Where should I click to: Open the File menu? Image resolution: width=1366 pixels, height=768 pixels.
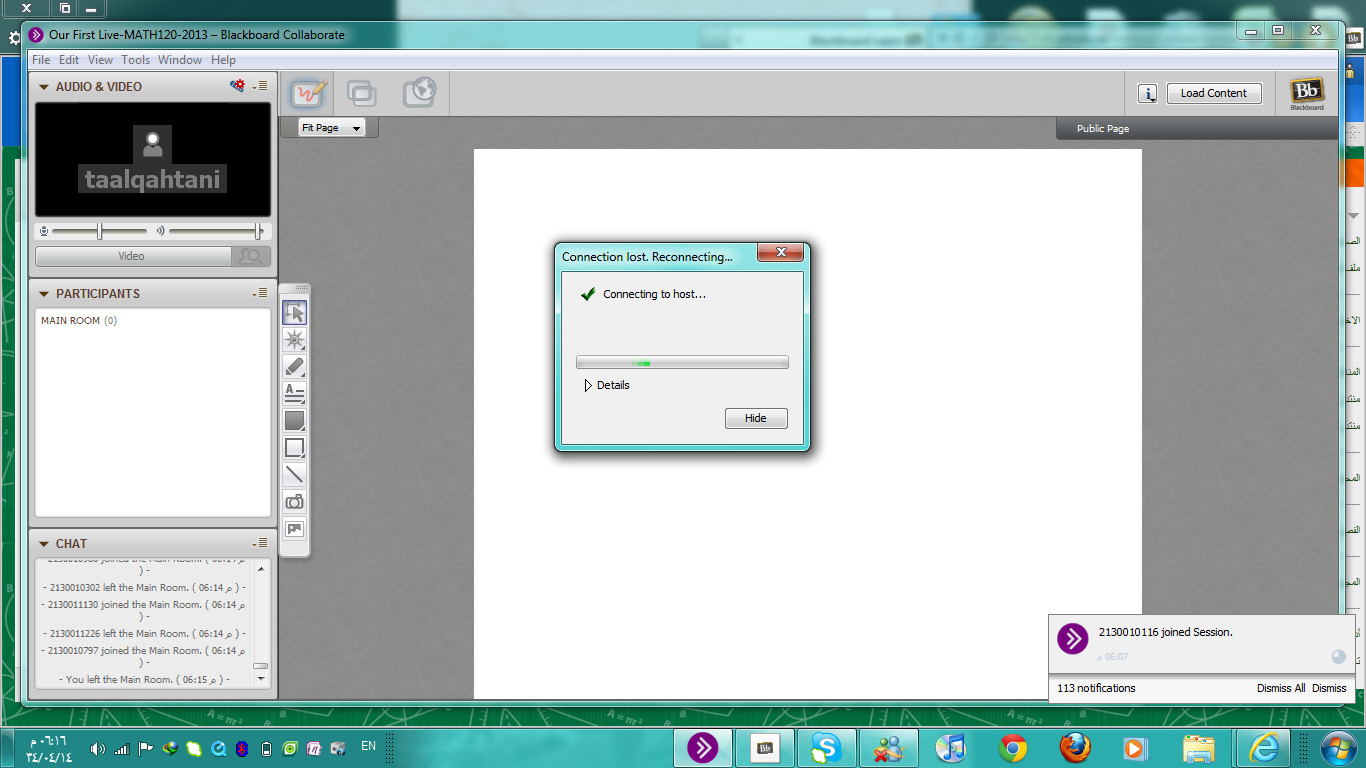point(41,60)
